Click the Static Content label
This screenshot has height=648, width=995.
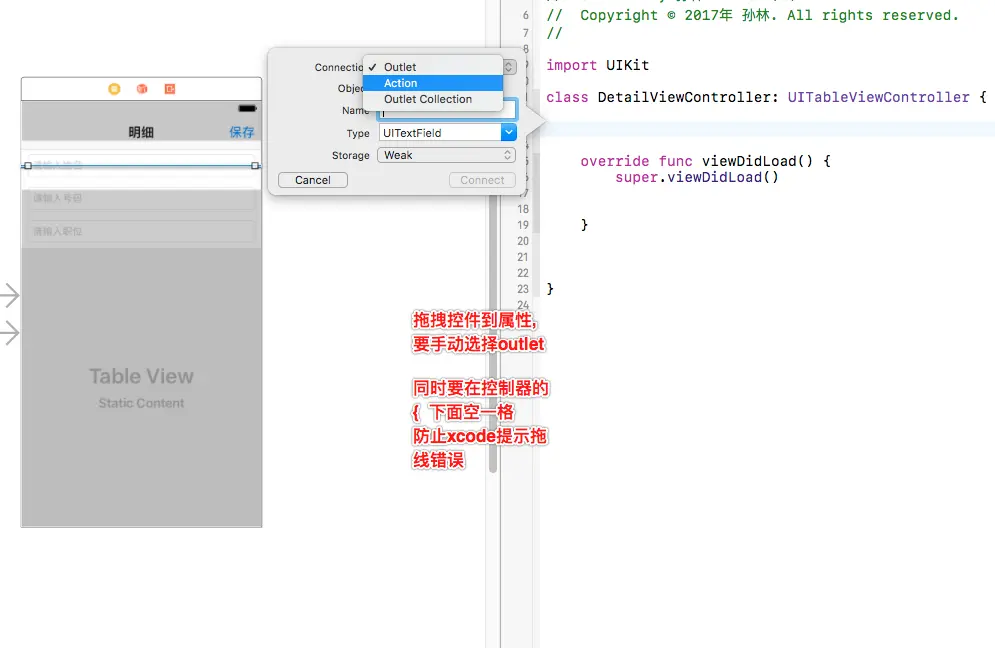(x=141, y=403)
